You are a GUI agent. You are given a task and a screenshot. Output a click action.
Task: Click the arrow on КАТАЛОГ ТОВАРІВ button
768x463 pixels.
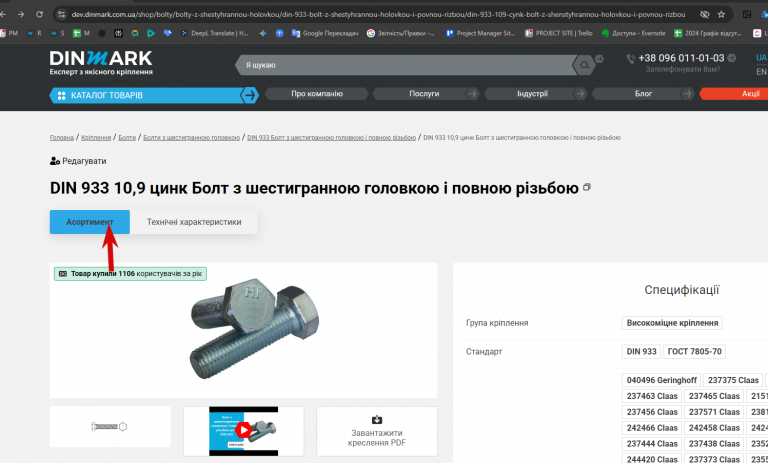click(x=250, y=95)
